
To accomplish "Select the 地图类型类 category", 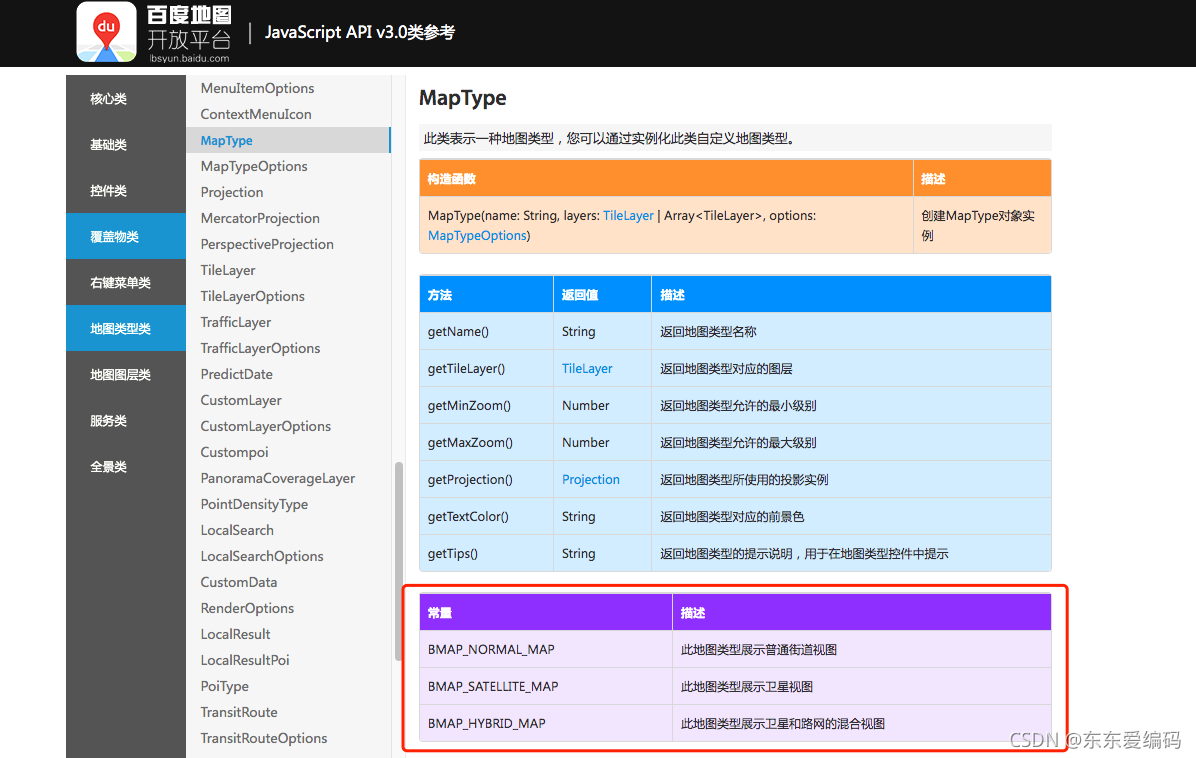I will (126, 329).
